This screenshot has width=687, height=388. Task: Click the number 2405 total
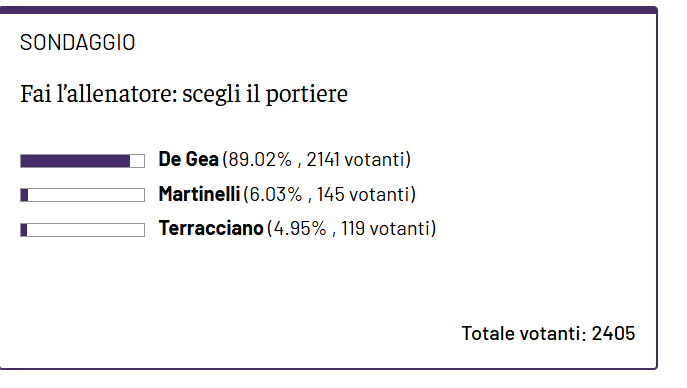613,333
